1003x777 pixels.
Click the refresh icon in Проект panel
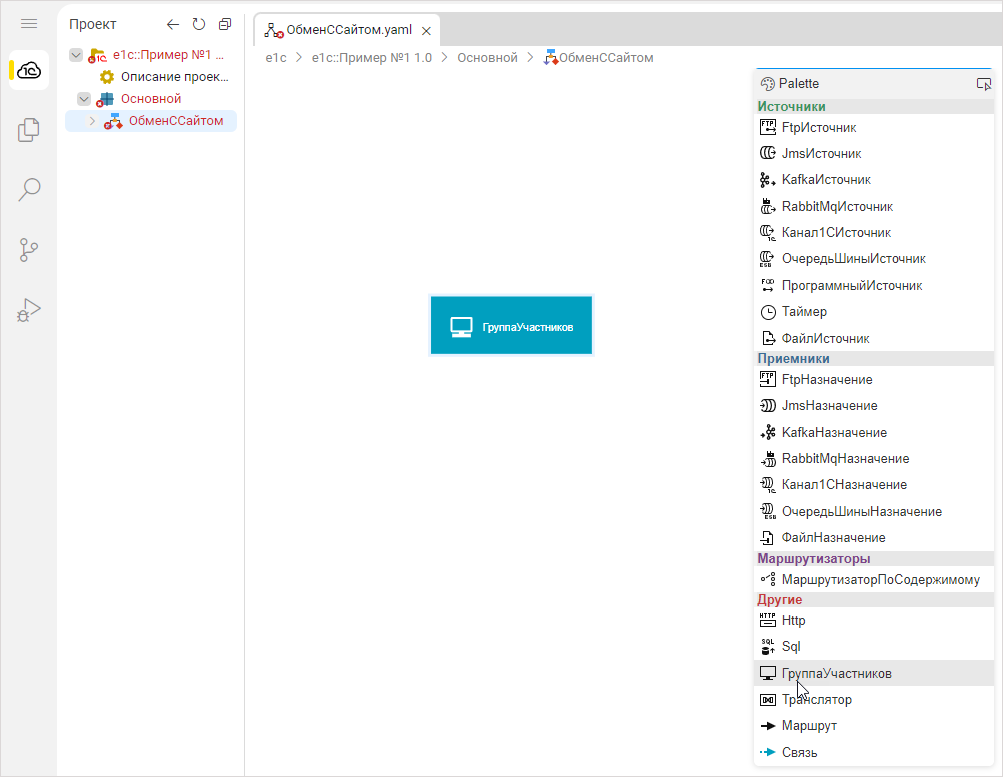(199, 24)
